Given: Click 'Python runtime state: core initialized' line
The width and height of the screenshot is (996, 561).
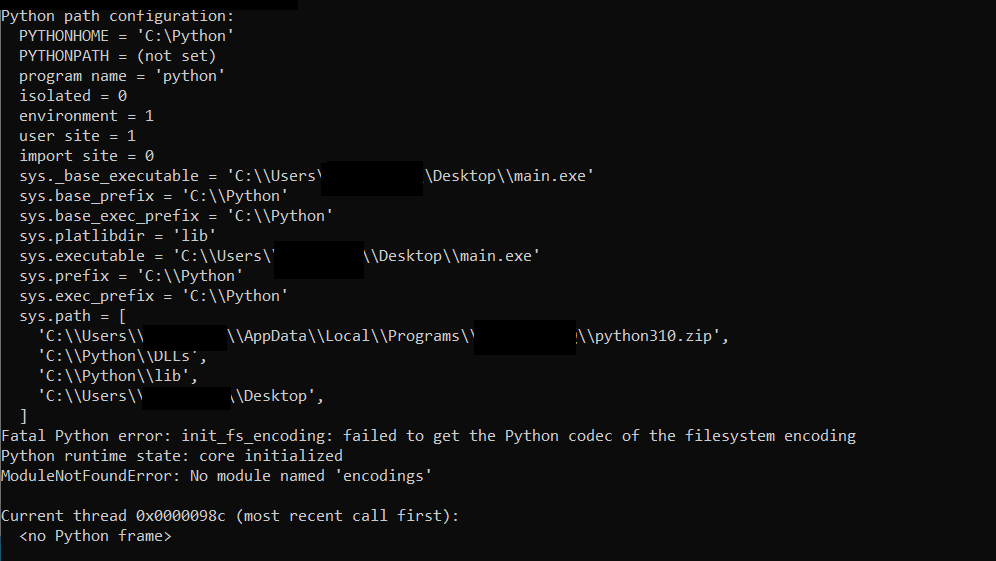Looking at the screenshot, I should tap(172, 456).
